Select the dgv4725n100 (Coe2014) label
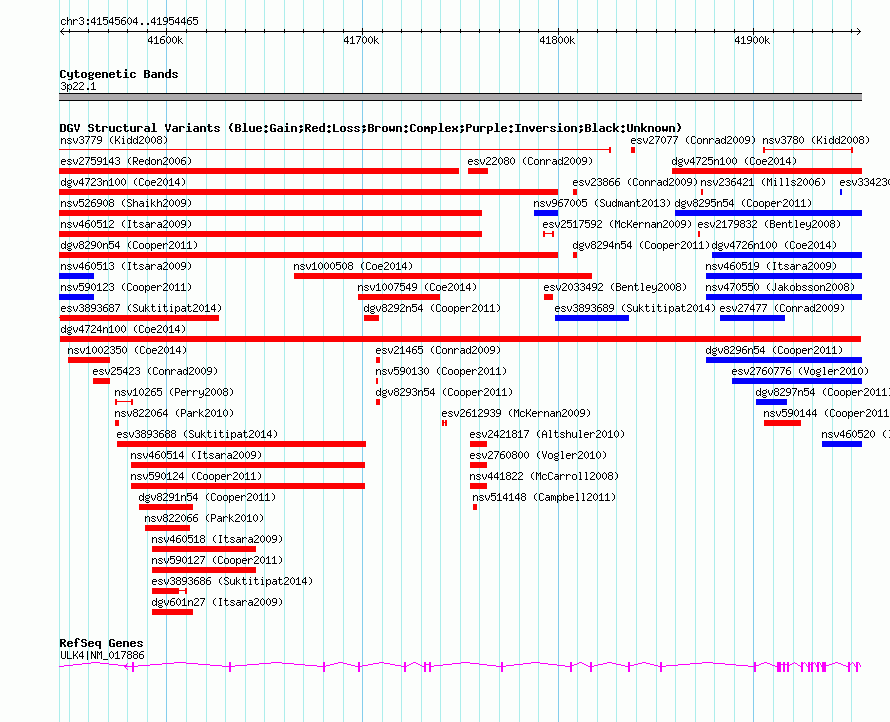Image resolution: width=890 pixels, height=722 pixels. 734,161
